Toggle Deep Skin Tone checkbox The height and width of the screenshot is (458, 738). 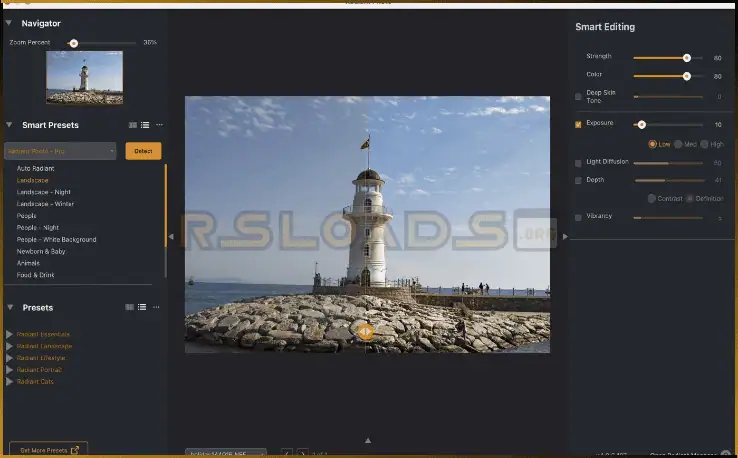pyautogui.click(x=578, y=96)
